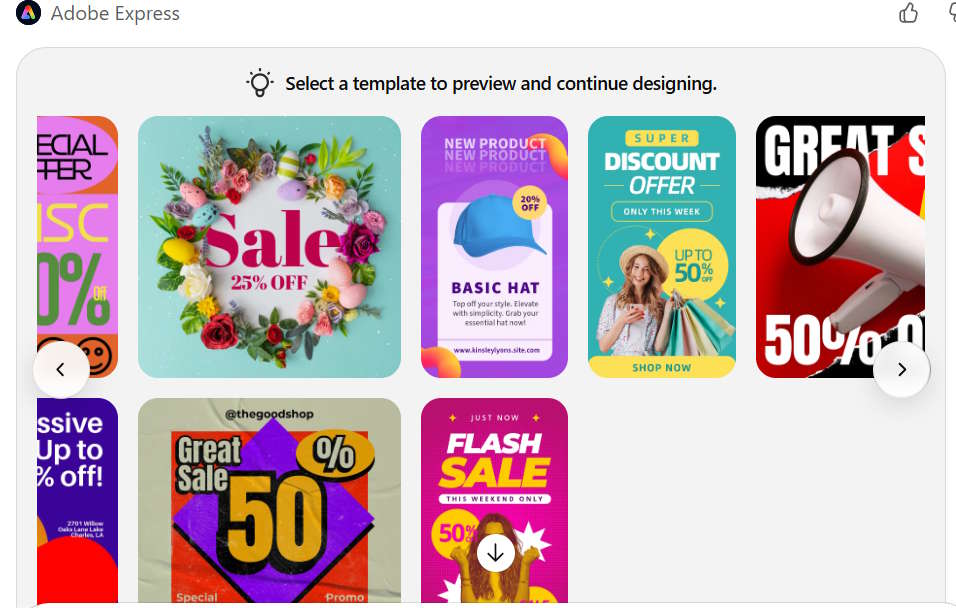
Task: Click the down arrow scroll button
Action: 495,553
